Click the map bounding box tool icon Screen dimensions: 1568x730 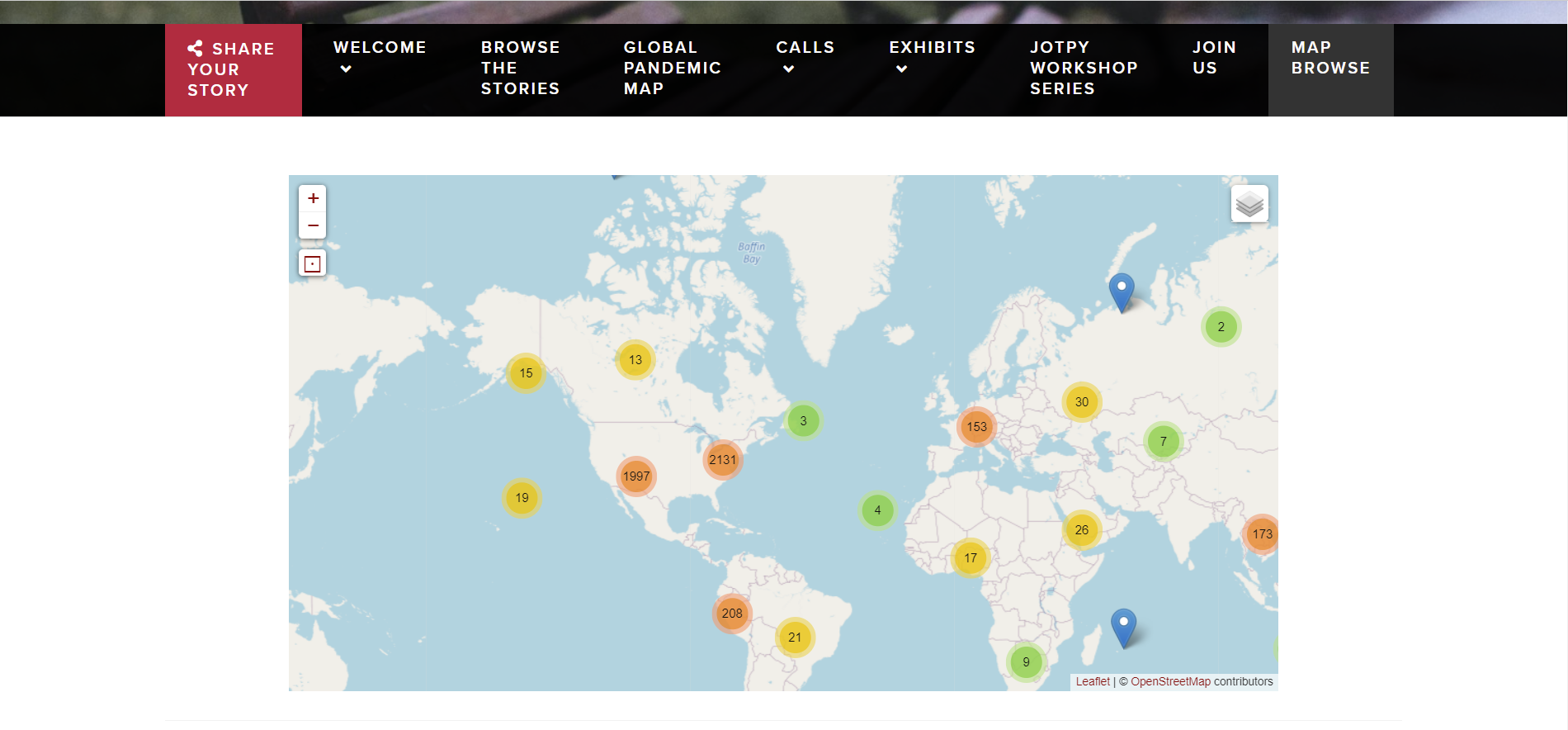click(313, 264)
